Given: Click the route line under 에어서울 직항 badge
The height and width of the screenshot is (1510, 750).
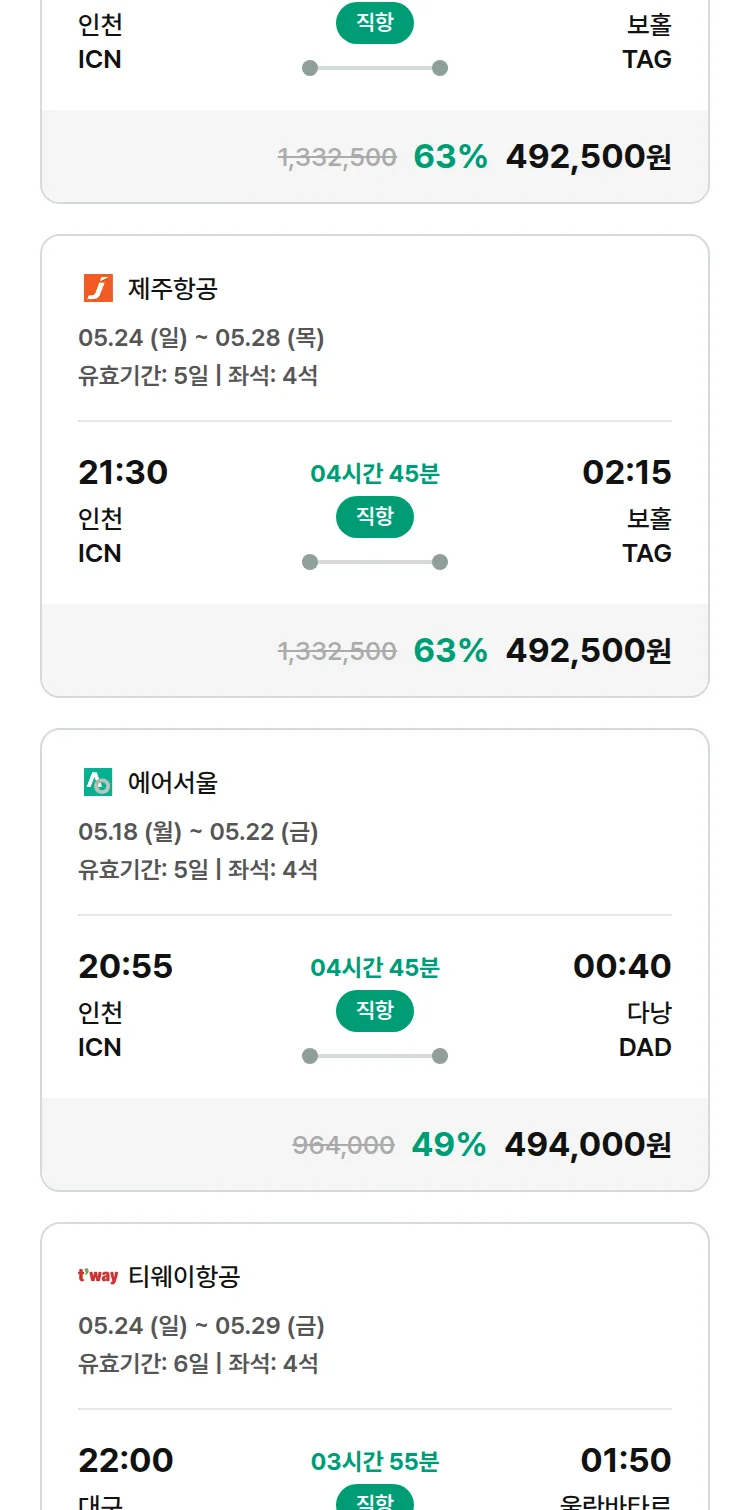Looking at the screenshot, I should pyautogui.click(x=375, y=1056).
